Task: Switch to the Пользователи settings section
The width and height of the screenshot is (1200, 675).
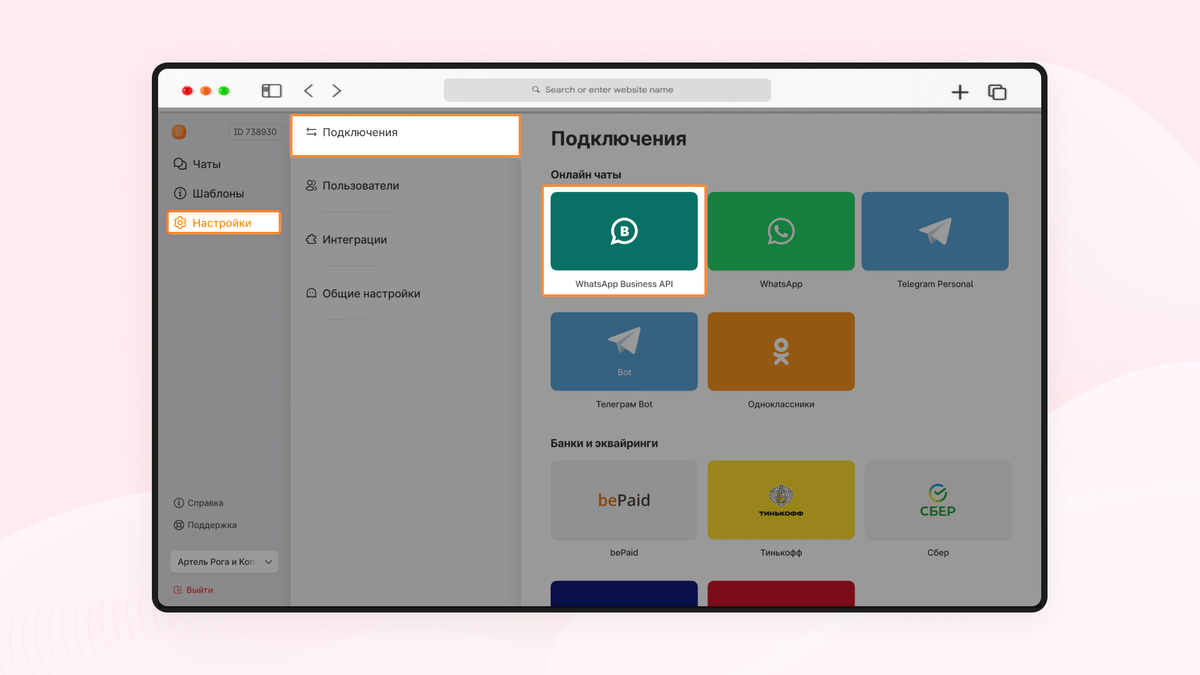Action: [x=360, y=185]
